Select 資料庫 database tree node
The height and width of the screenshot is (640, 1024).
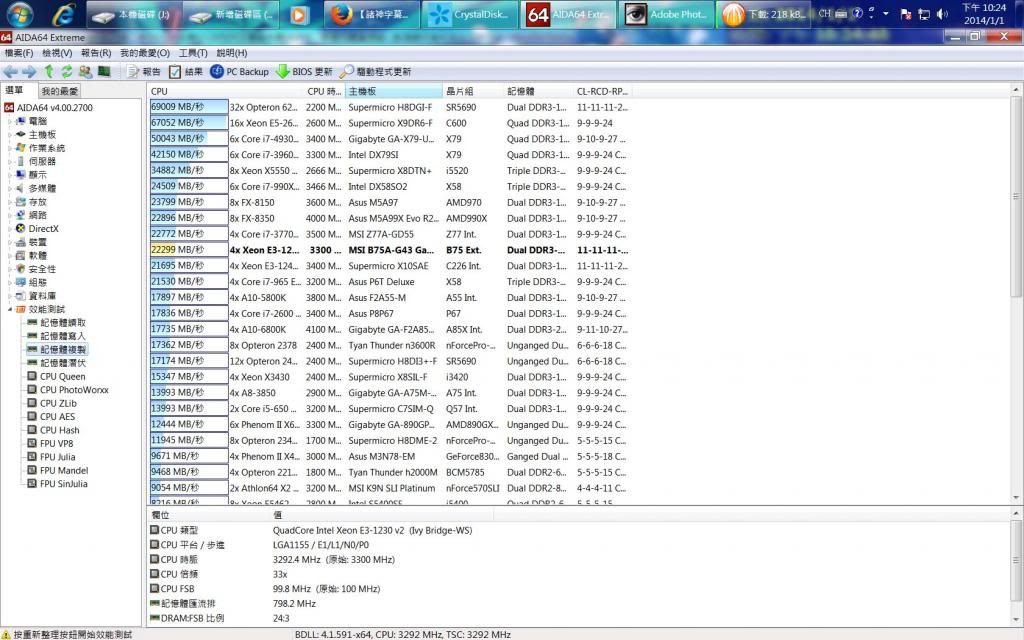coord(35,296)
